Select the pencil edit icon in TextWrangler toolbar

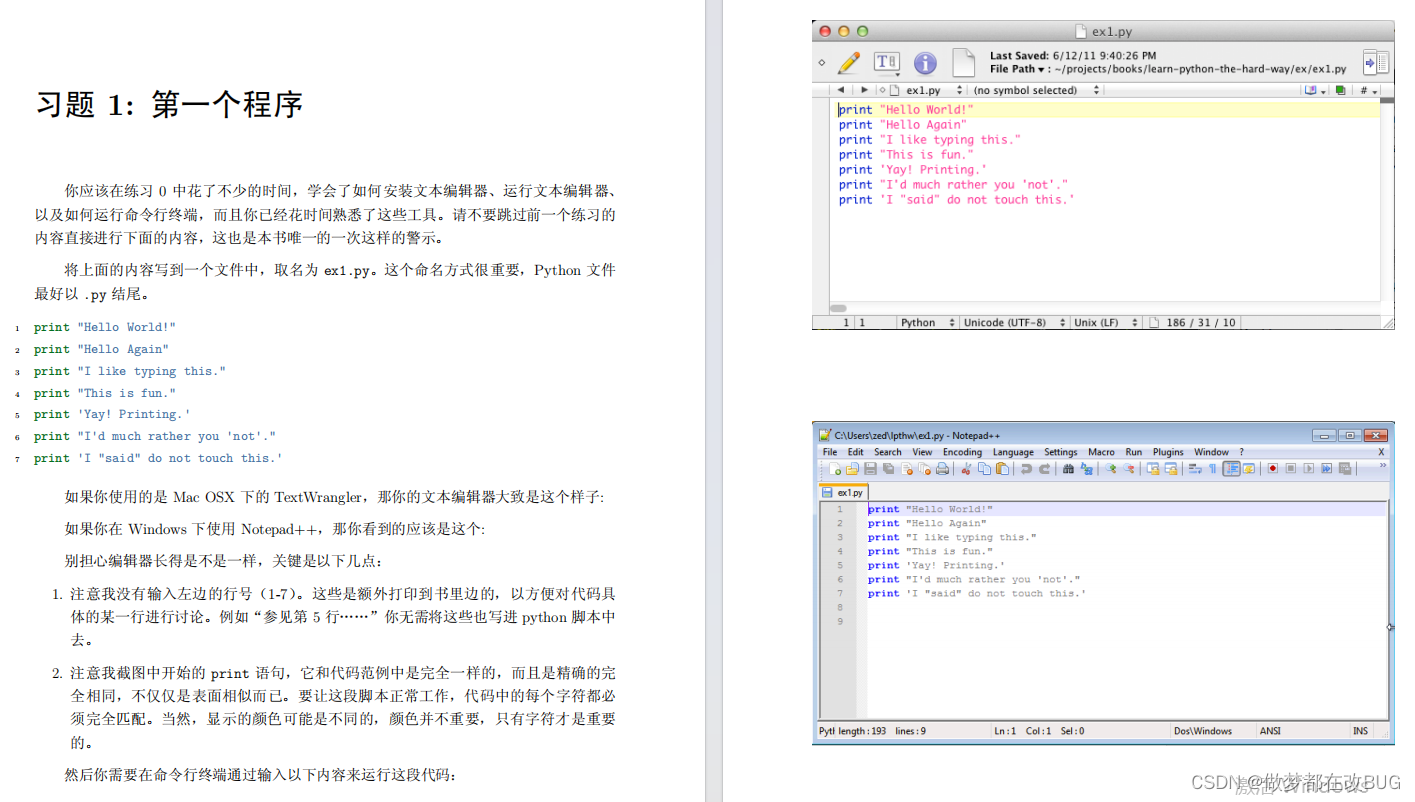coord(848,63)
